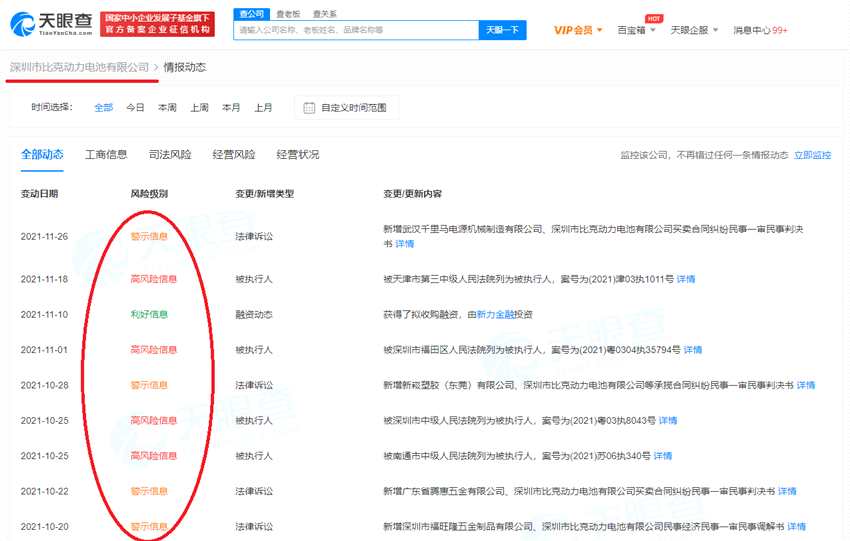Focus the company name search field
The width and height of the screenshot is (850, 541).
pos(356,30)
